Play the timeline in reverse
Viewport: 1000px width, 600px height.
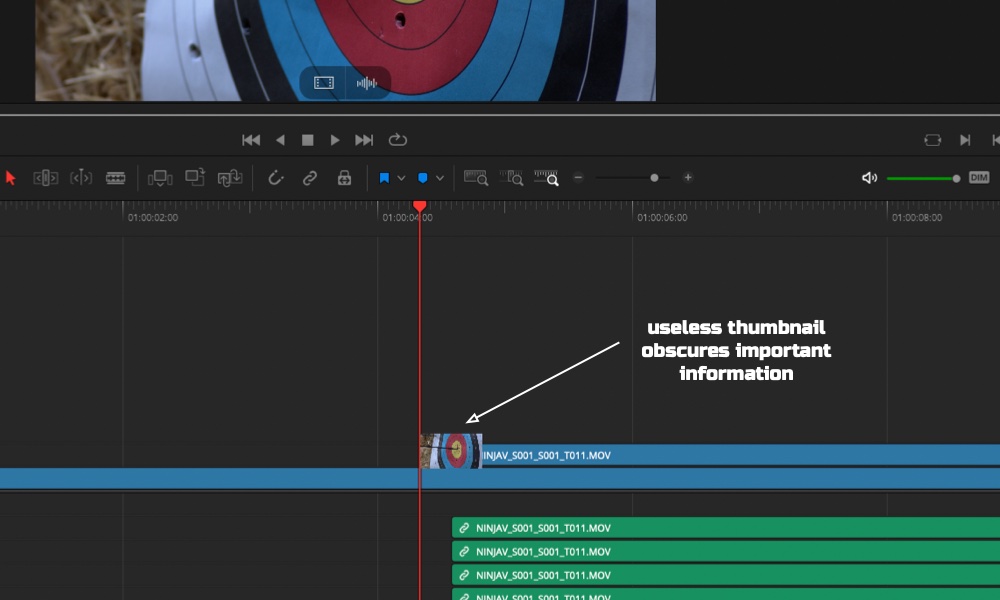[280, 140]
